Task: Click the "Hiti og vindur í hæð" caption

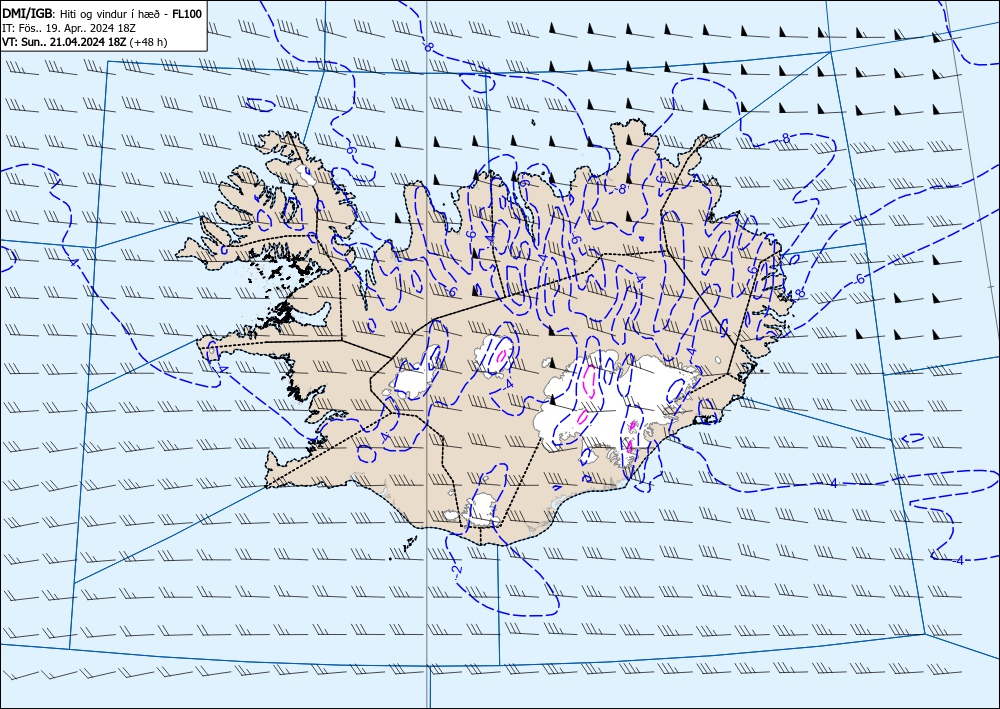Action: tap(112, 15)
